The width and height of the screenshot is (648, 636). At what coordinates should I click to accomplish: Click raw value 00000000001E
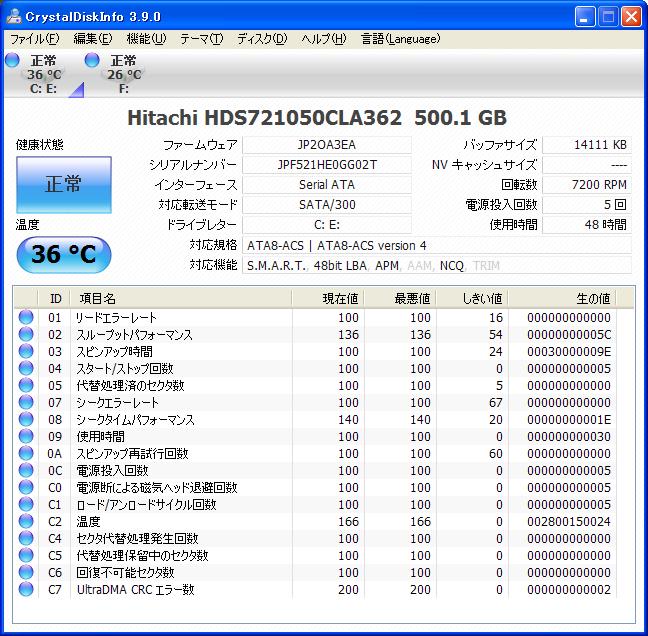569,419
